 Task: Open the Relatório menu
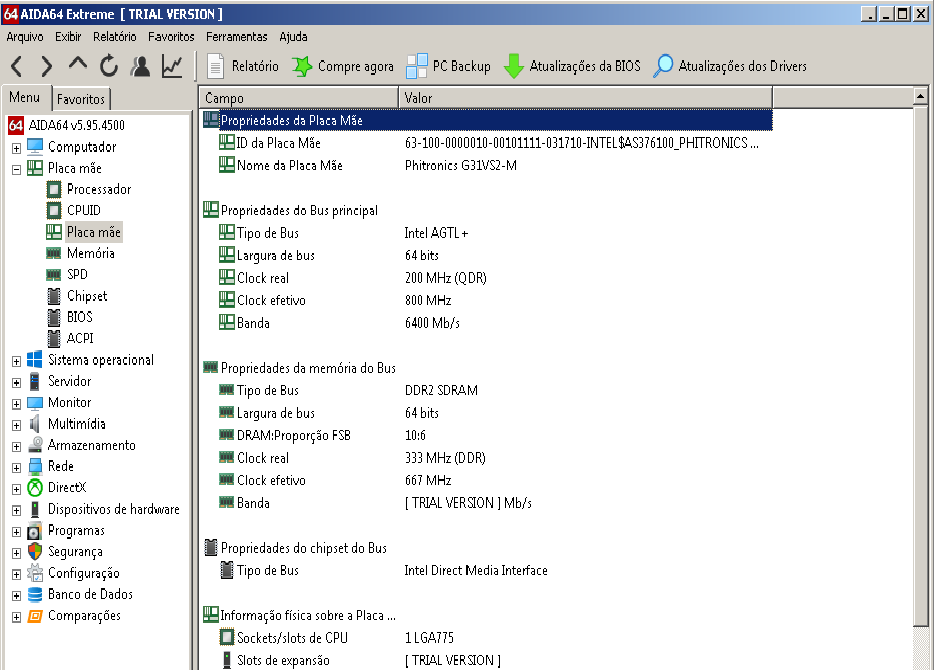pyautogui.click(x=114, y=37)
